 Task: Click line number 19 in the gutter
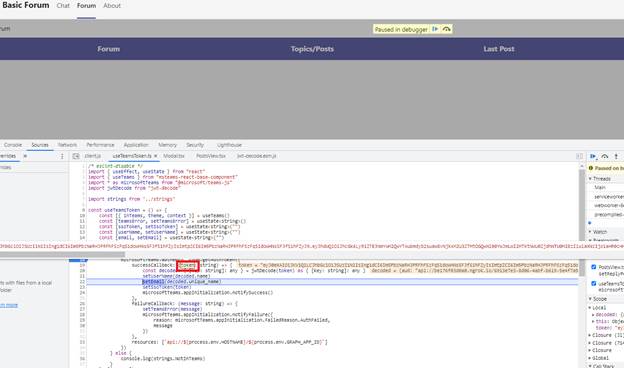tap(82, 265)
